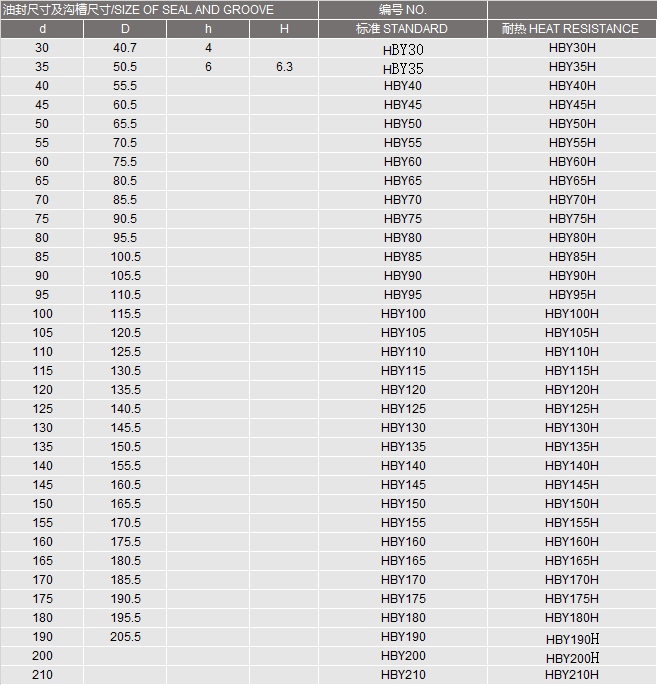Select standard code HBY110

pyautogui.click(x=403, y=352)
